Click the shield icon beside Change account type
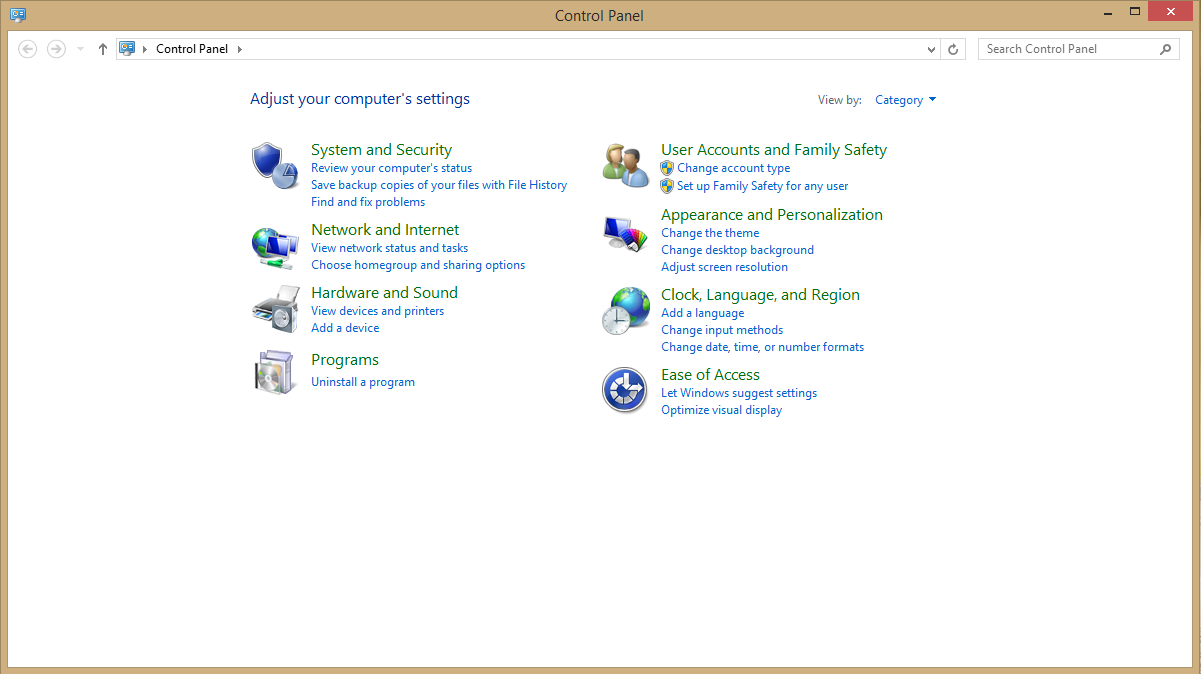1201x674 pixels. [x=667, y=168]
